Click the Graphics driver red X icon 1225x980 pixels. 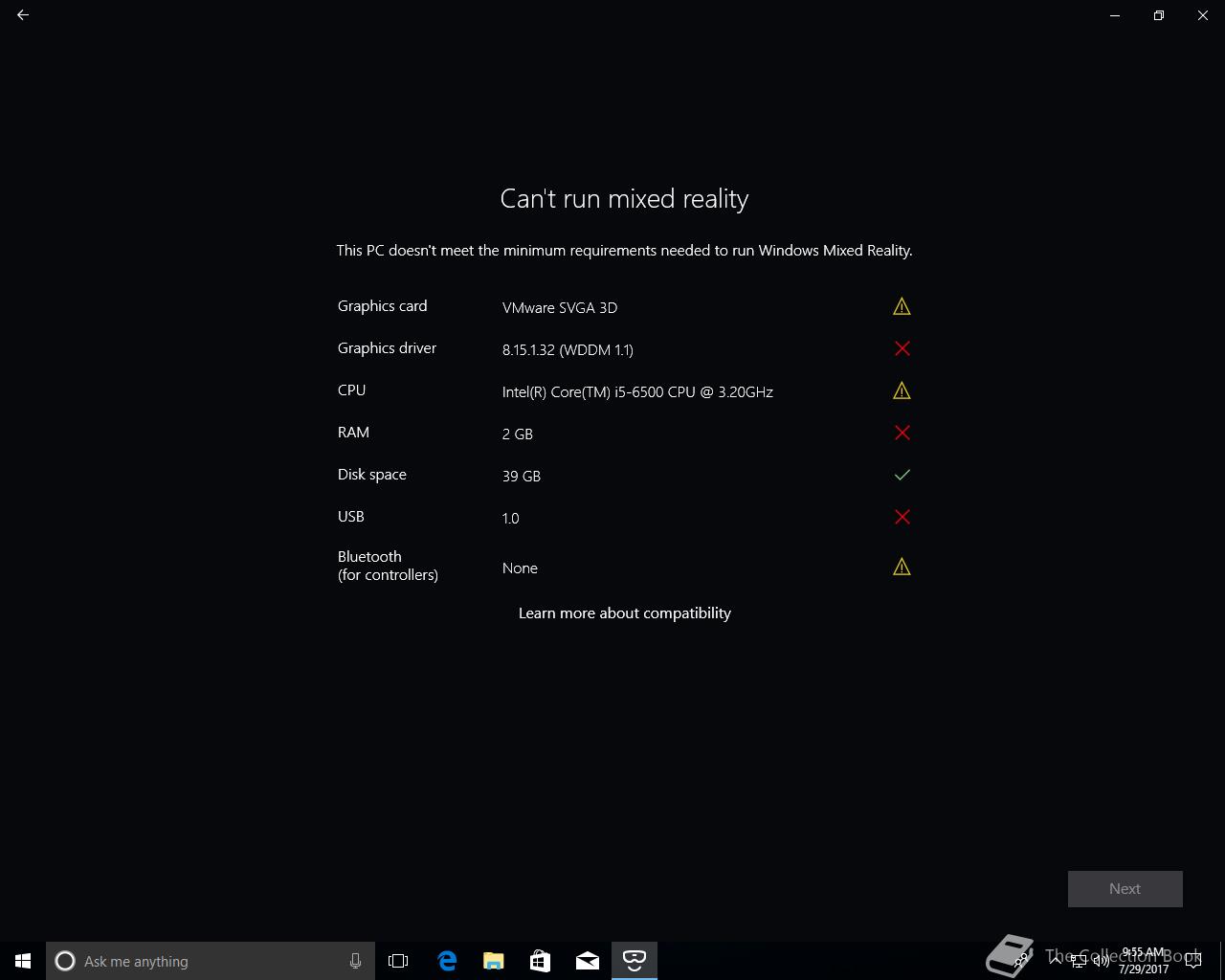coord(902,348)
